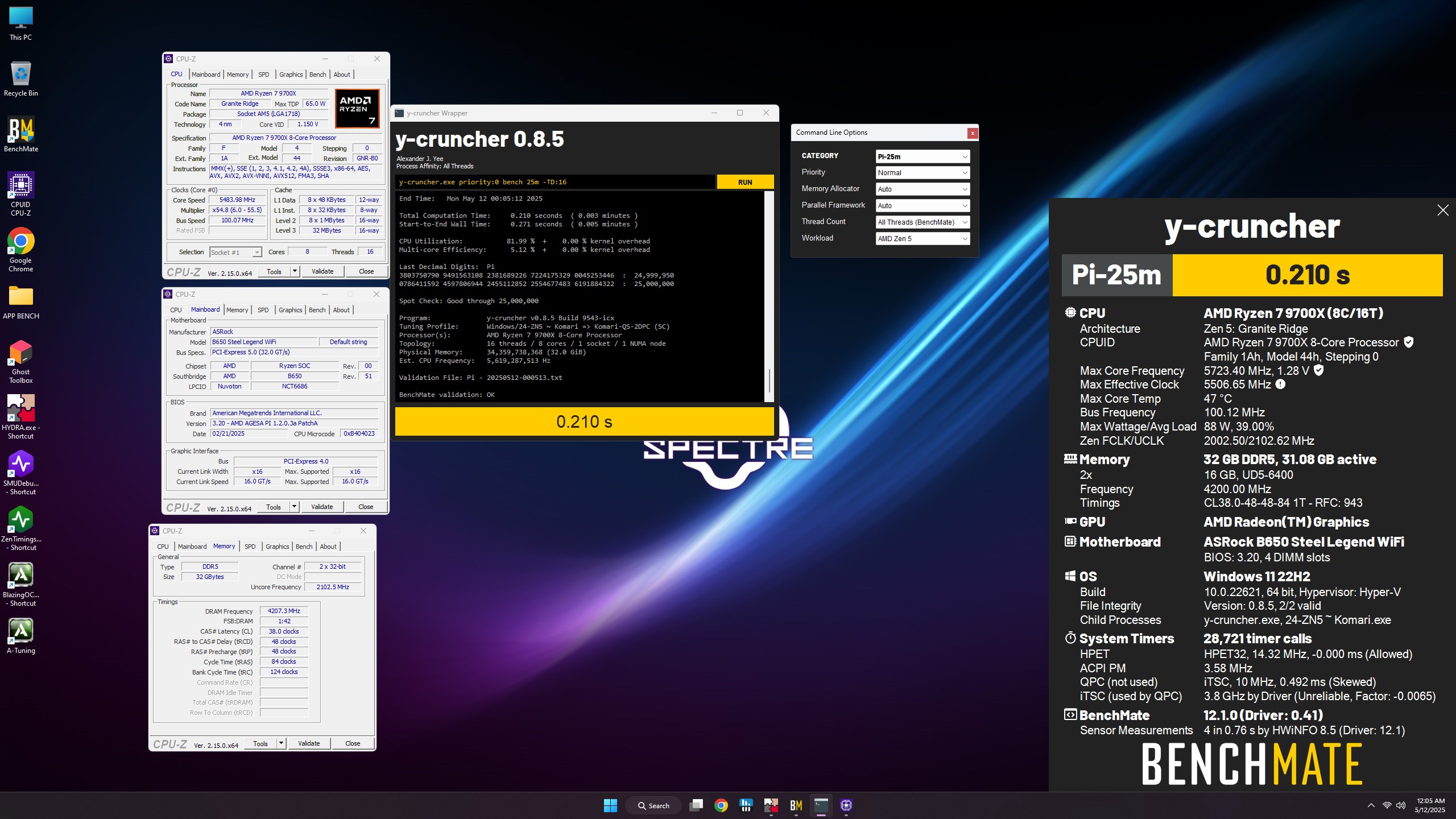Click Tools in the top CPU-Z window
This screenshot has height=819, width=1456.
pyautogui.click(x=274, y=272)
